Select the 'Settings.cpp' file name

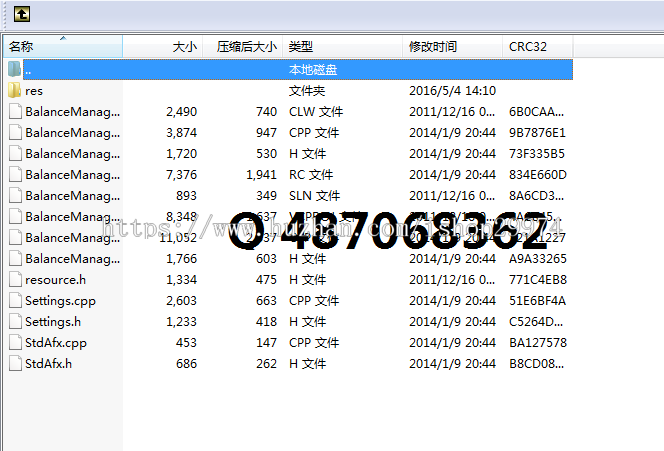(60, 301)
